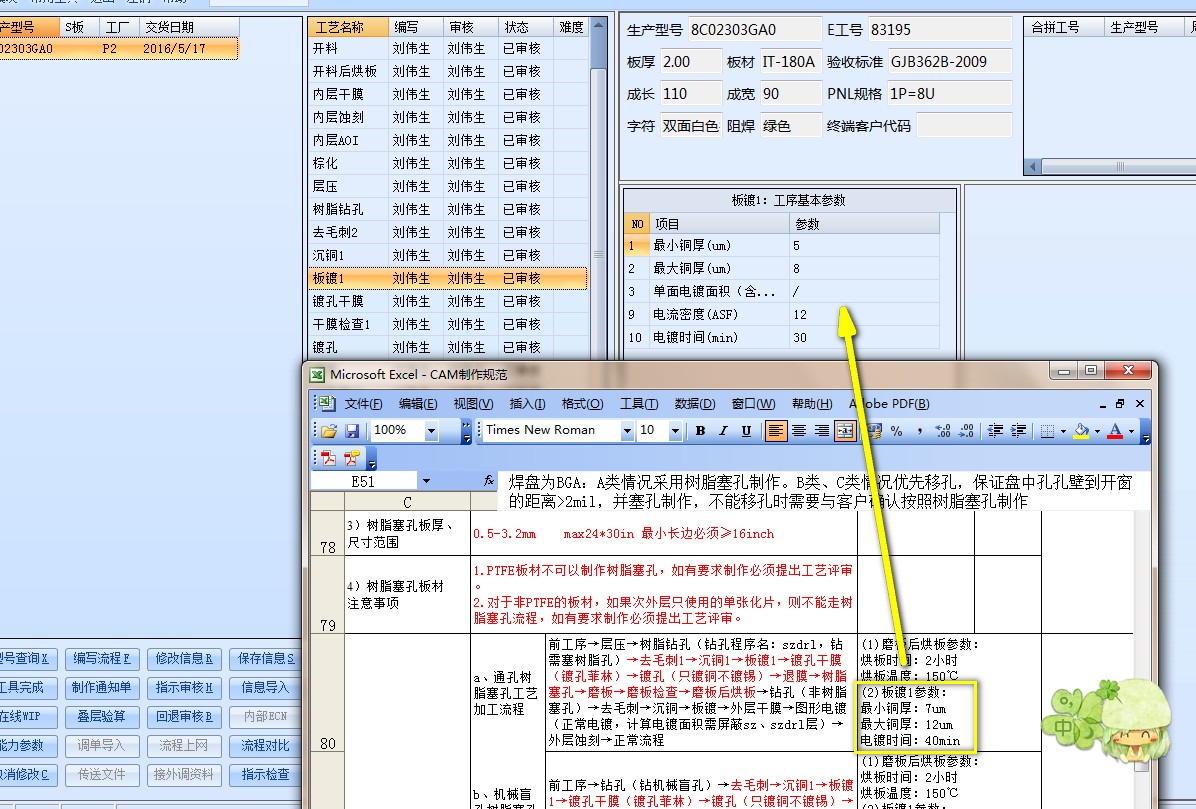
Task: Open the 数据(D) menu in Excel
Action: 695,403
